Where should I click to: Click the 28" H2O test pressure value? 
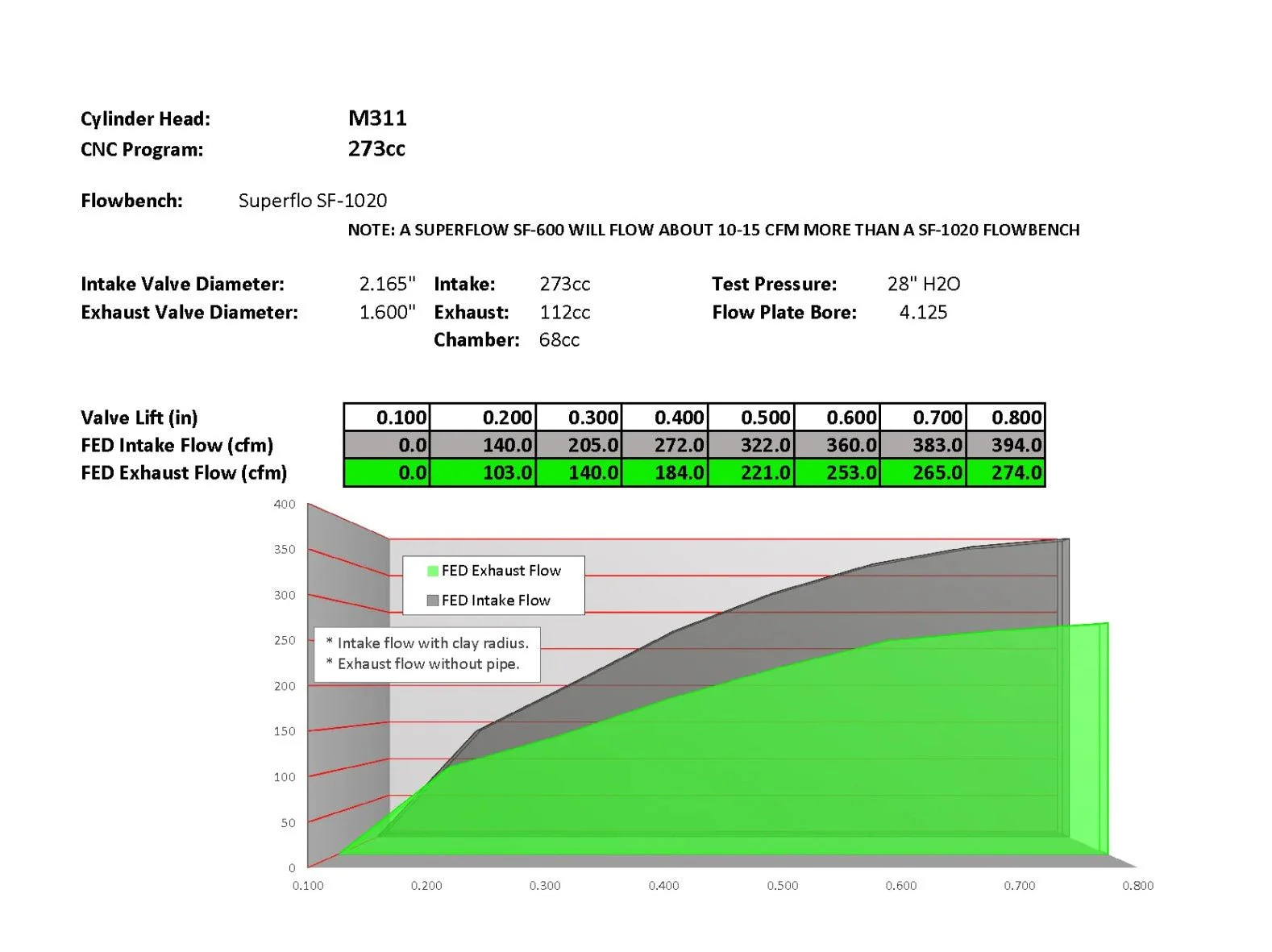click(x=924, y=284)
